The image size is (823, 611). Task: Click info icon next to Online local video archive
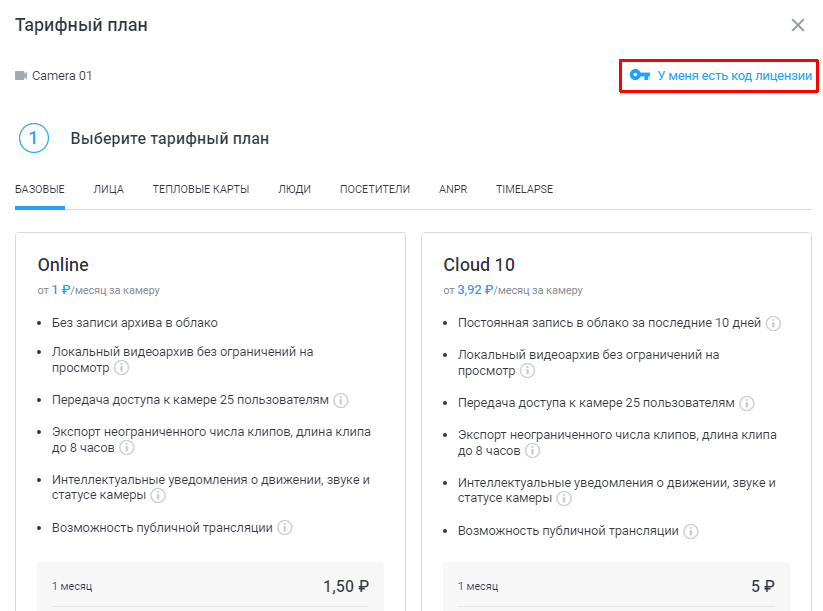click(122, 369)
